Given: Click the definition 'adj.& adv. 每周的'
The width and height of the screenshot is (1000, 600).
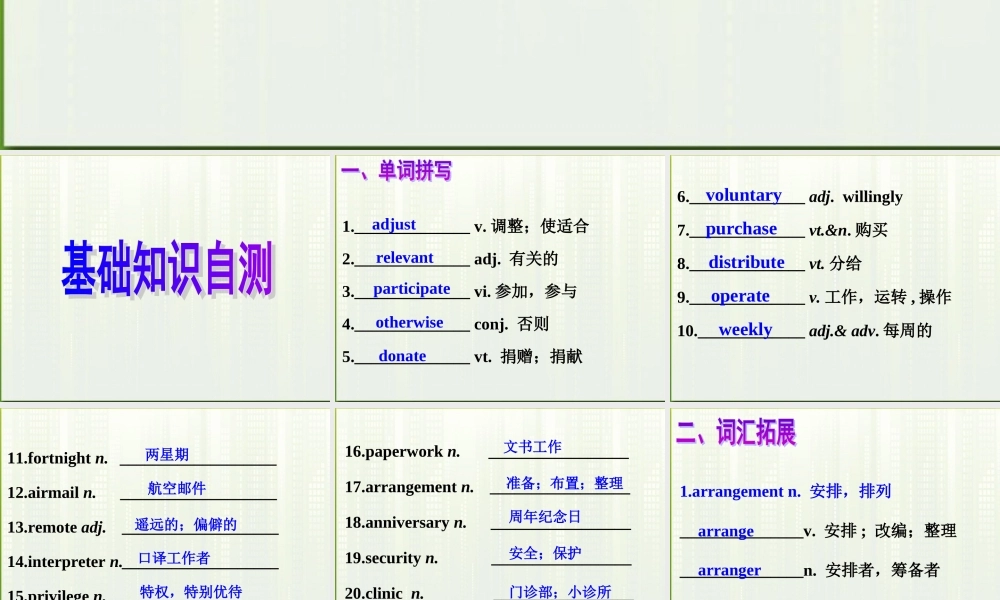Looking at the screenshot, I should pos(871,330).
